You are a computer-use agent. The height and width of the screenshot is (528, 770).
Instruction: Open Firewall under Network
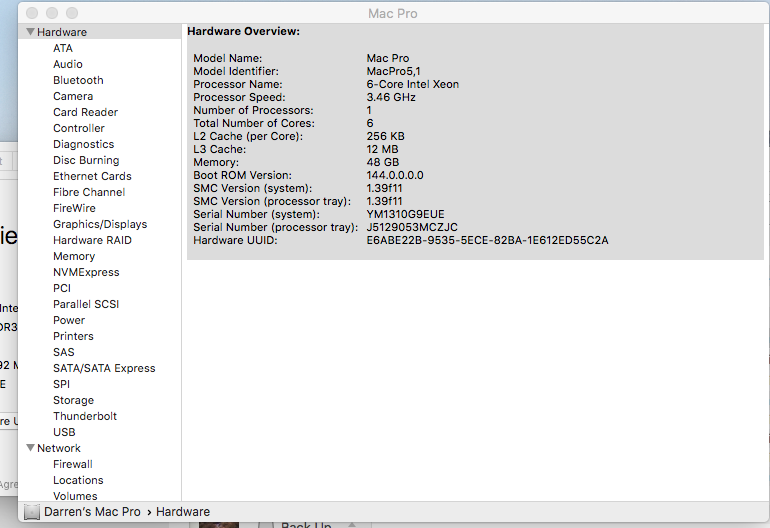73,464
